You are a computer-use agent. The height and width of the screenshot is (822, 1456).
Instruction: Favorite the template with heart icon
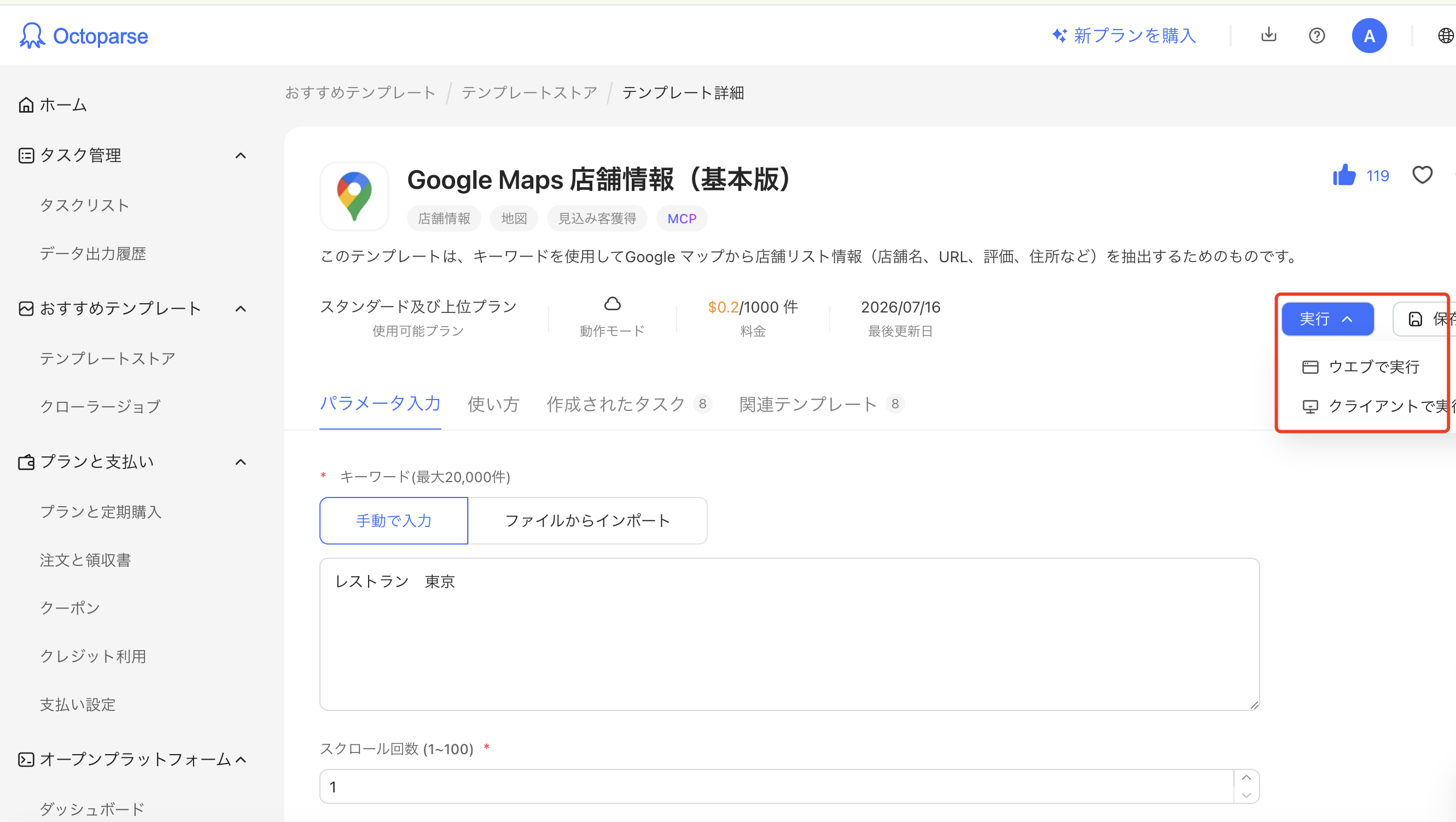click(1422, 175)
